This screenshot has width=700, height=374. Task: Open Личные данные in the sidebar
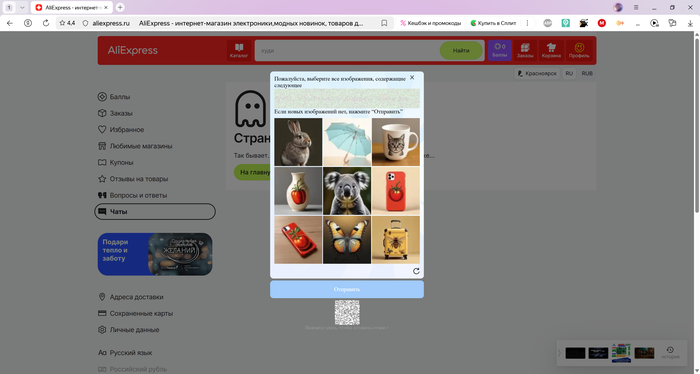click(x=129, y=330)
